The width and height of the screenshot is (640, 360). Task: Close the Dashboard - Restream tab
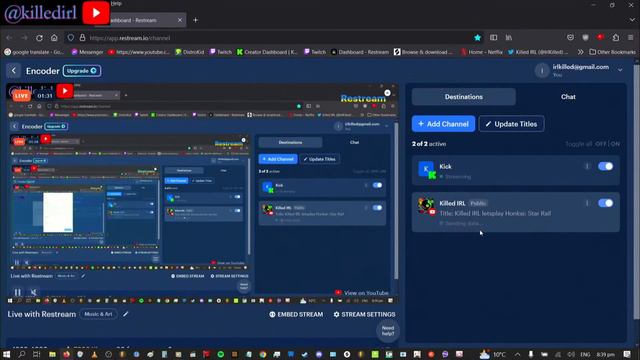click(180, 20)
